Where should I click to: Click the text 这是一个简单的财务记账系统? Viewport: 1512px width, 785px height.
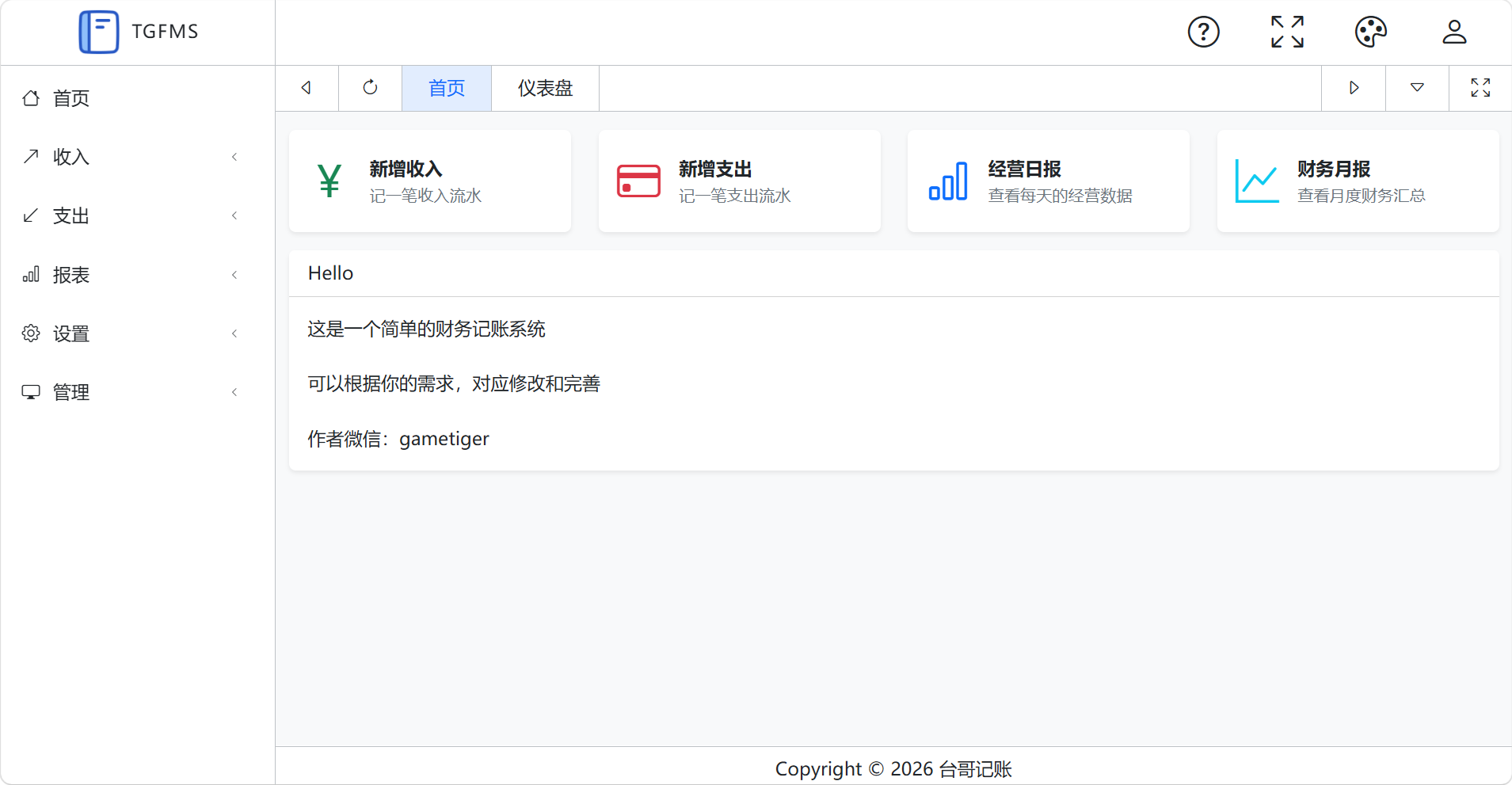426,329
